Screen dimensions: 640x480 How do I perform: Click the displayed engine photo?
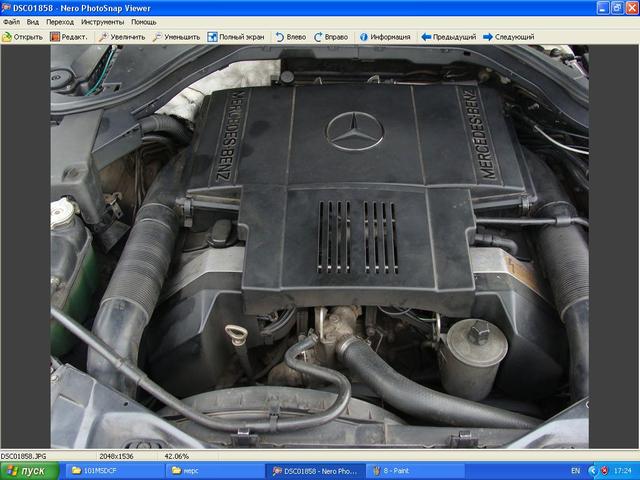pos(320,247)
